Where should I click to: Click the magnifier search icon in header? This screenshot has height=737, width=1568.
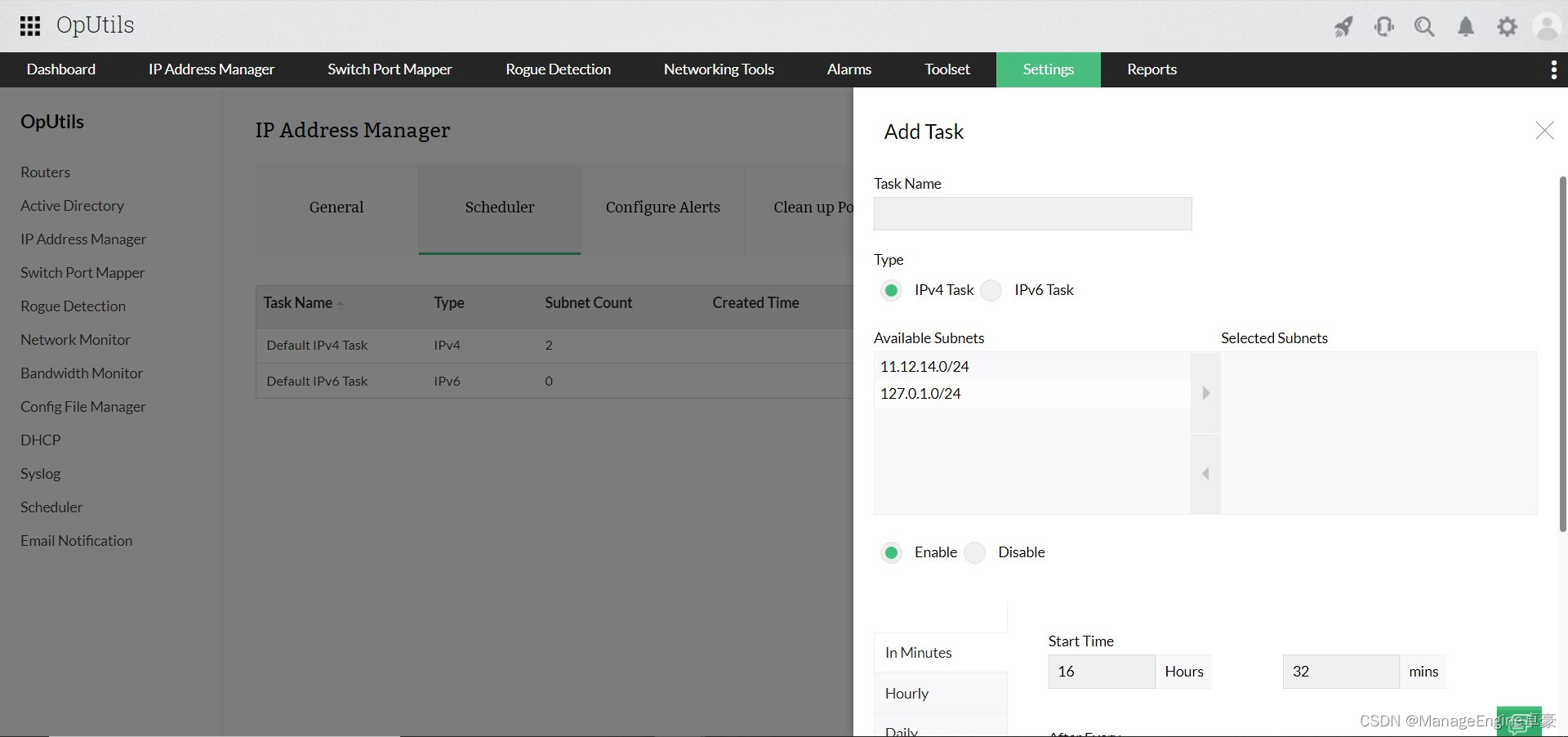click(x=1424, y=27)
